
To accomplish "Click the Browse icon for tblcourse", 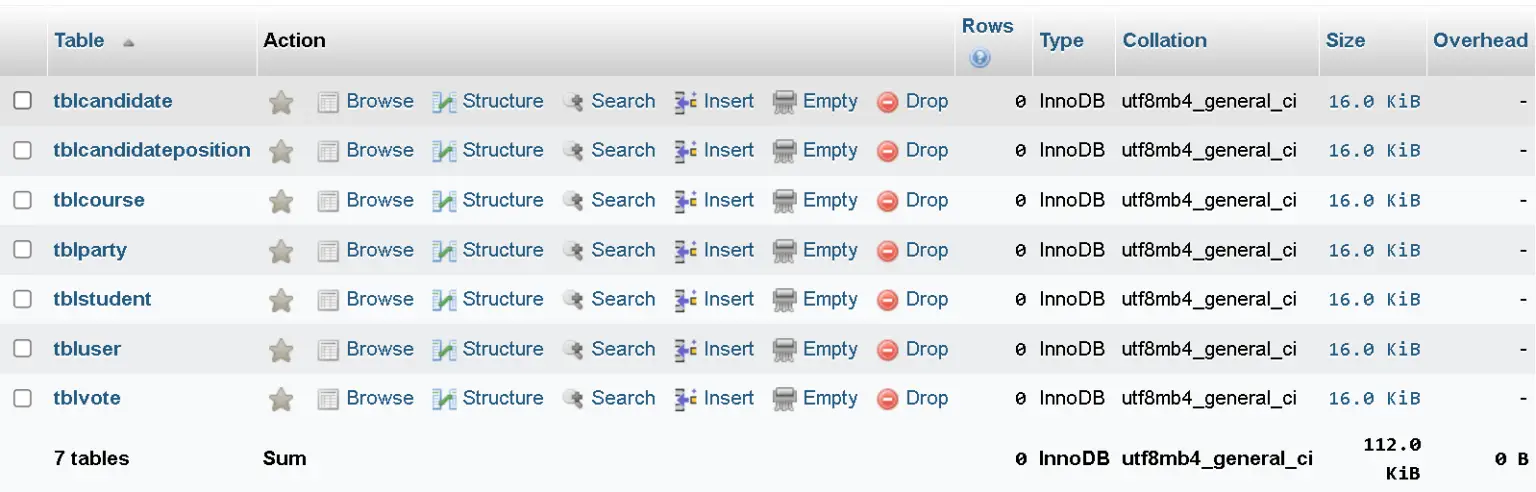I will tap(328, 201).
